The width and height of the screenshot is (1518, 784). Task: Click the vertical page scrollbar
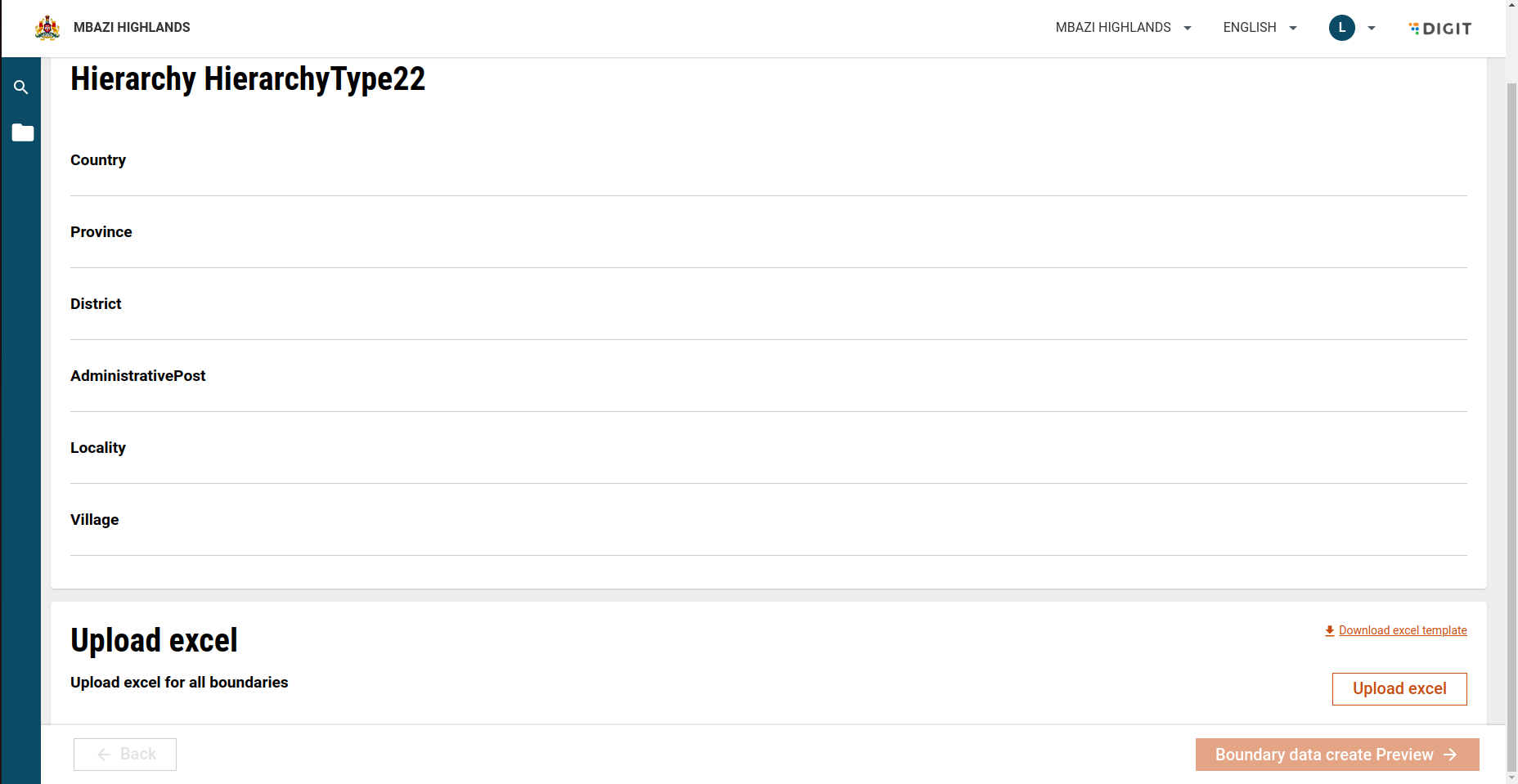[x=1511, y=409]
